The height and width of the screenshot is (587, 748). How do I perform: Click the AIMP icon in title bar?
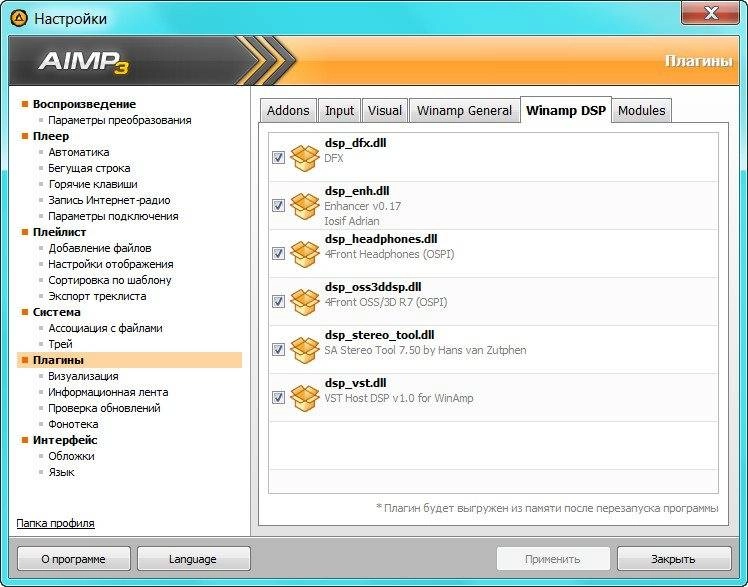[19, 19]
